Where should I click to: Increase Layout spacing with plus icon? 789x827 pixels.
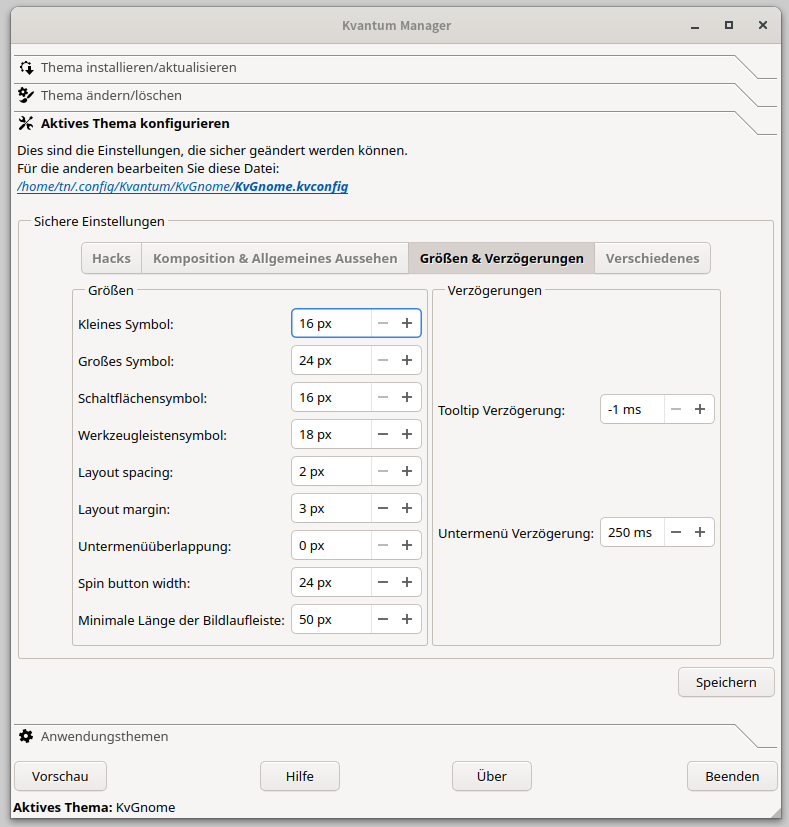[407, 471]
